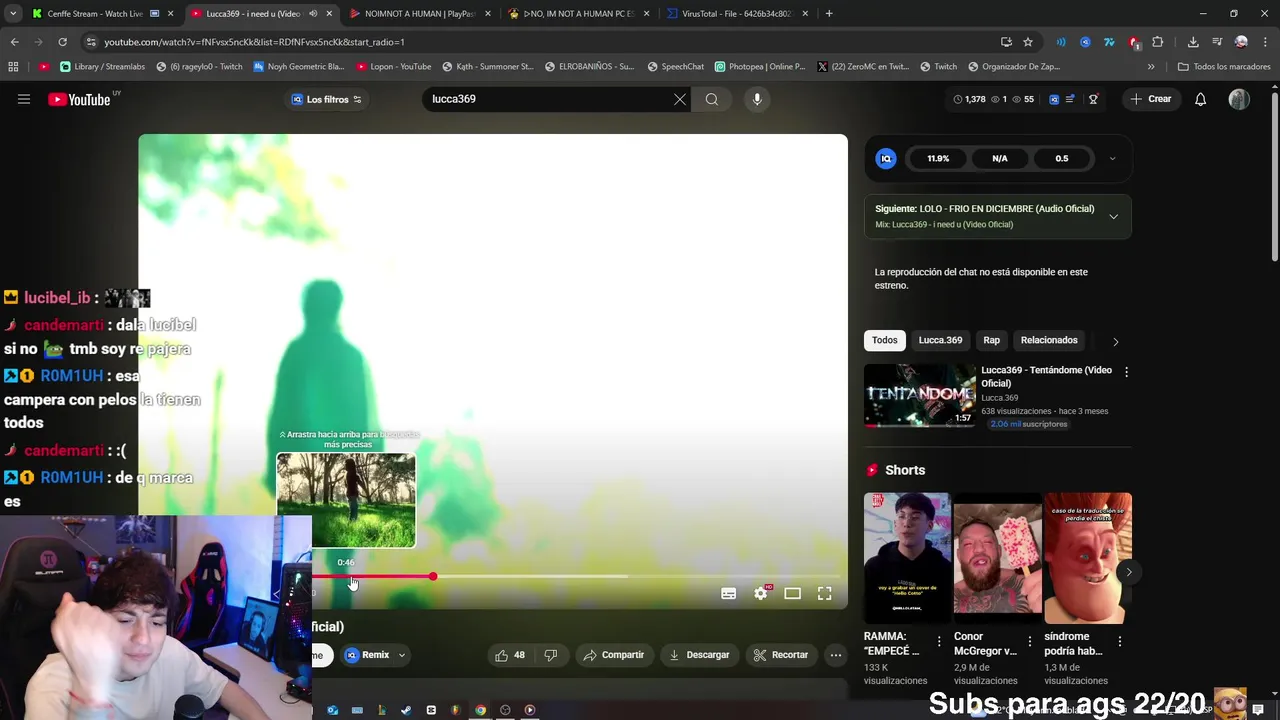Image resolution: width=1280 pixels, height=720 pixels.
Task: Open options for the Conor McGregor Short
Action: tap(1029, 641)
